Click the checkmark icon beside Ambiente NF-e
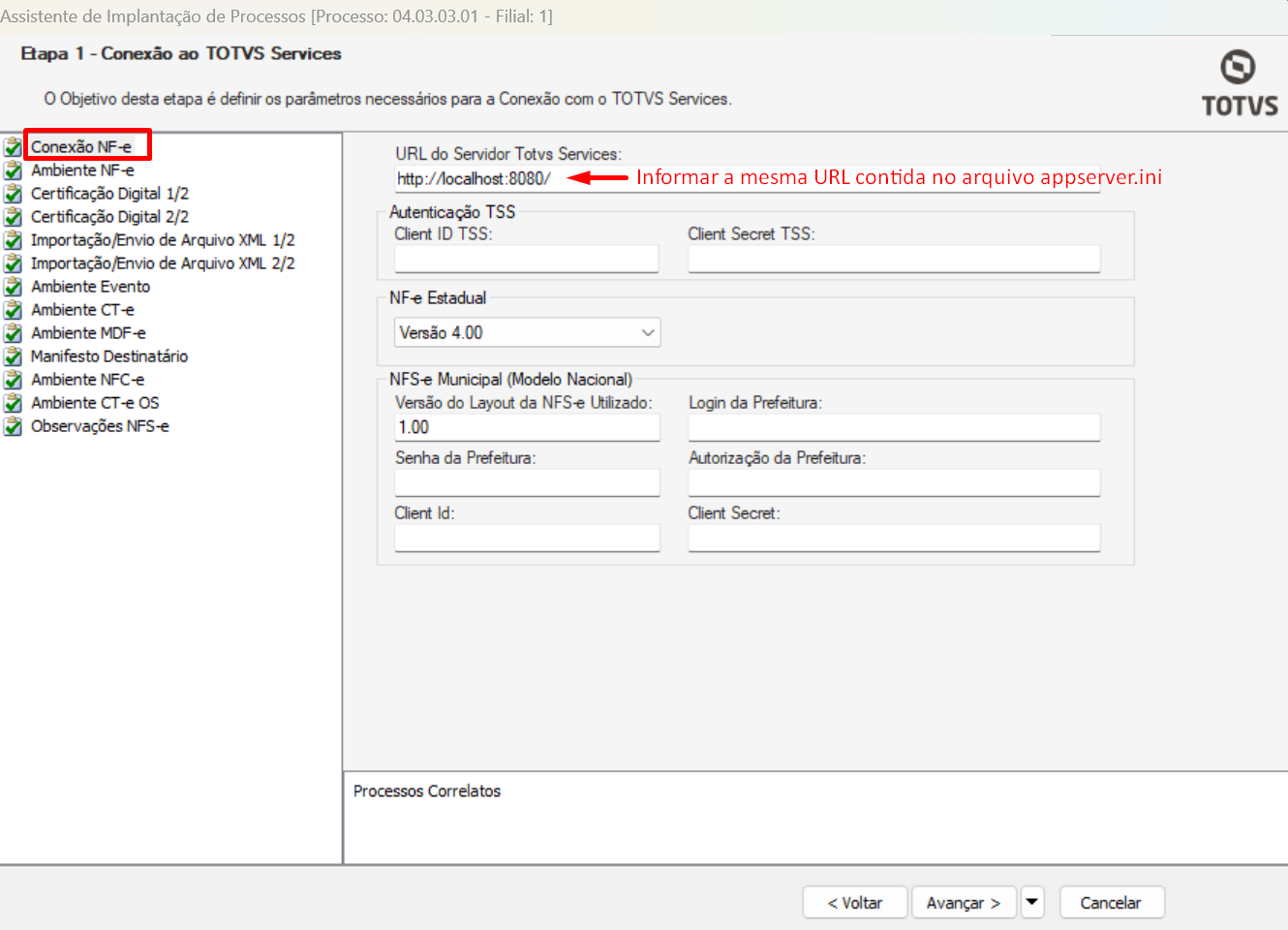Screen dimensions: 1288x930 click(13, 170)
